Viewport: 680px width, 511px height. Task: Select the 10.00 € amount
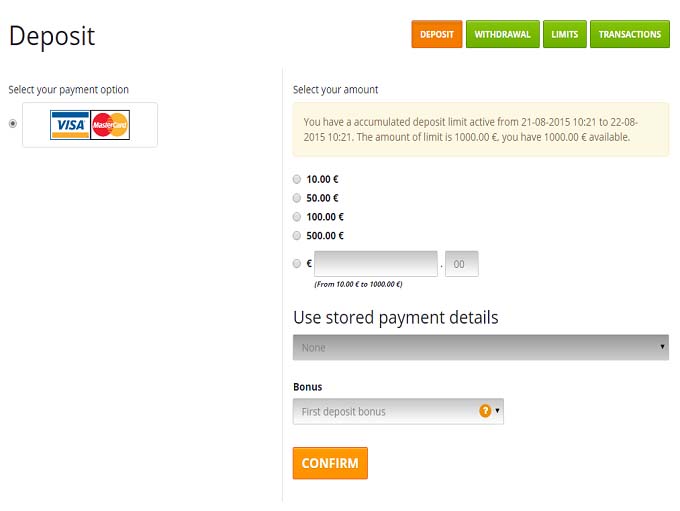pyautogui.click(x=297, y=179)
